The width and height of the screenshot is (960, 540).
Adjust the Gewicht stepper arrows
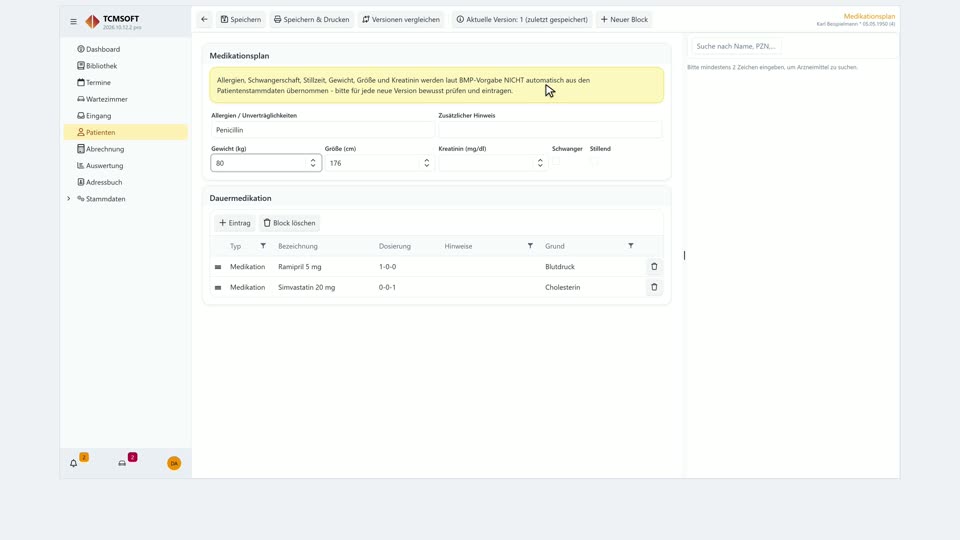pos(313,163)
